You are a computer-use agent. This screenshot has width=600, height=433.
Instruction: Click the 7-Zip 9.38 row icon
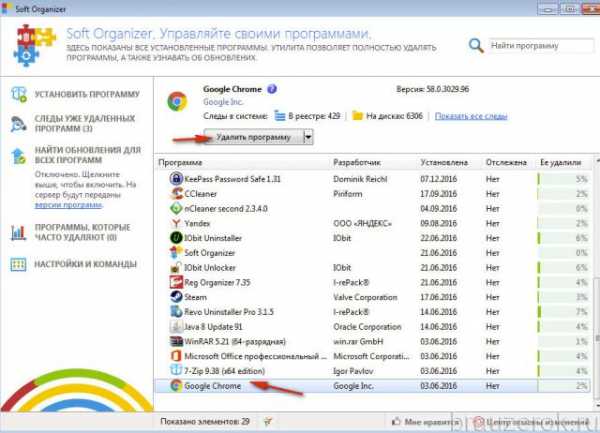(176, 371)
